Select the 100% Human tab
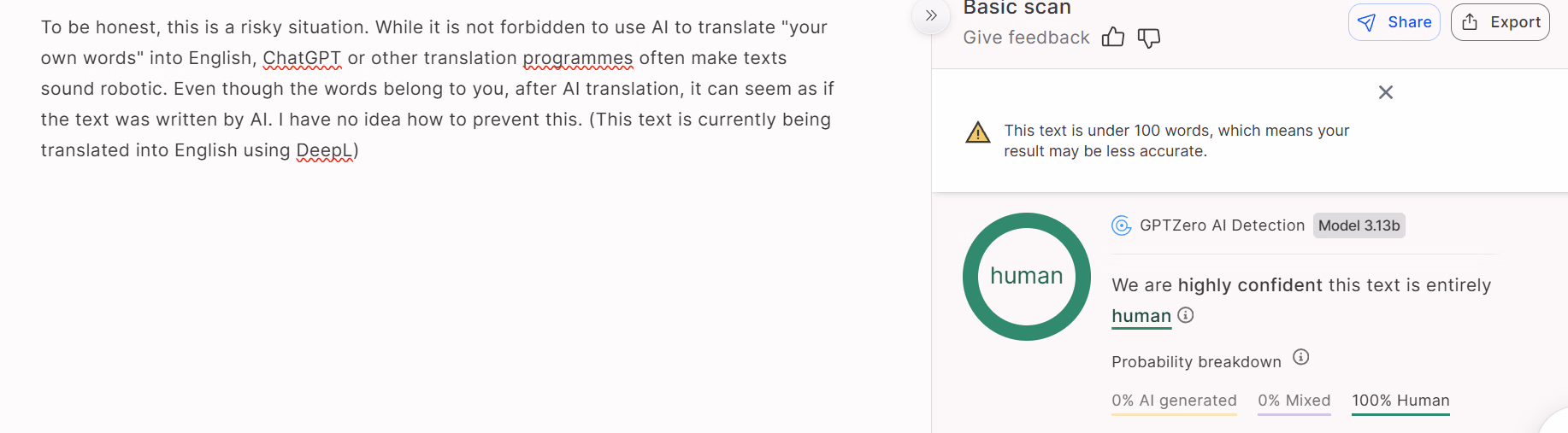The width and height of the screenshot is (1568, 433). pos(1400,401)
